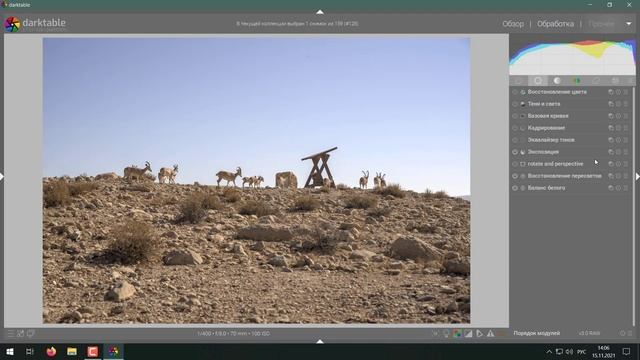640x360 pixels.
Task: Toggle the gamut check warning icon
Action: 490,333
